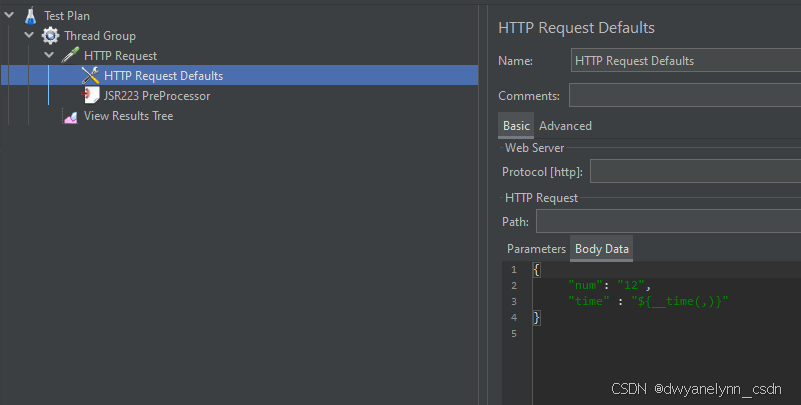Click the "time" __time function line
Viewport: 801px width, 405px height.
[x=648, y=301]
